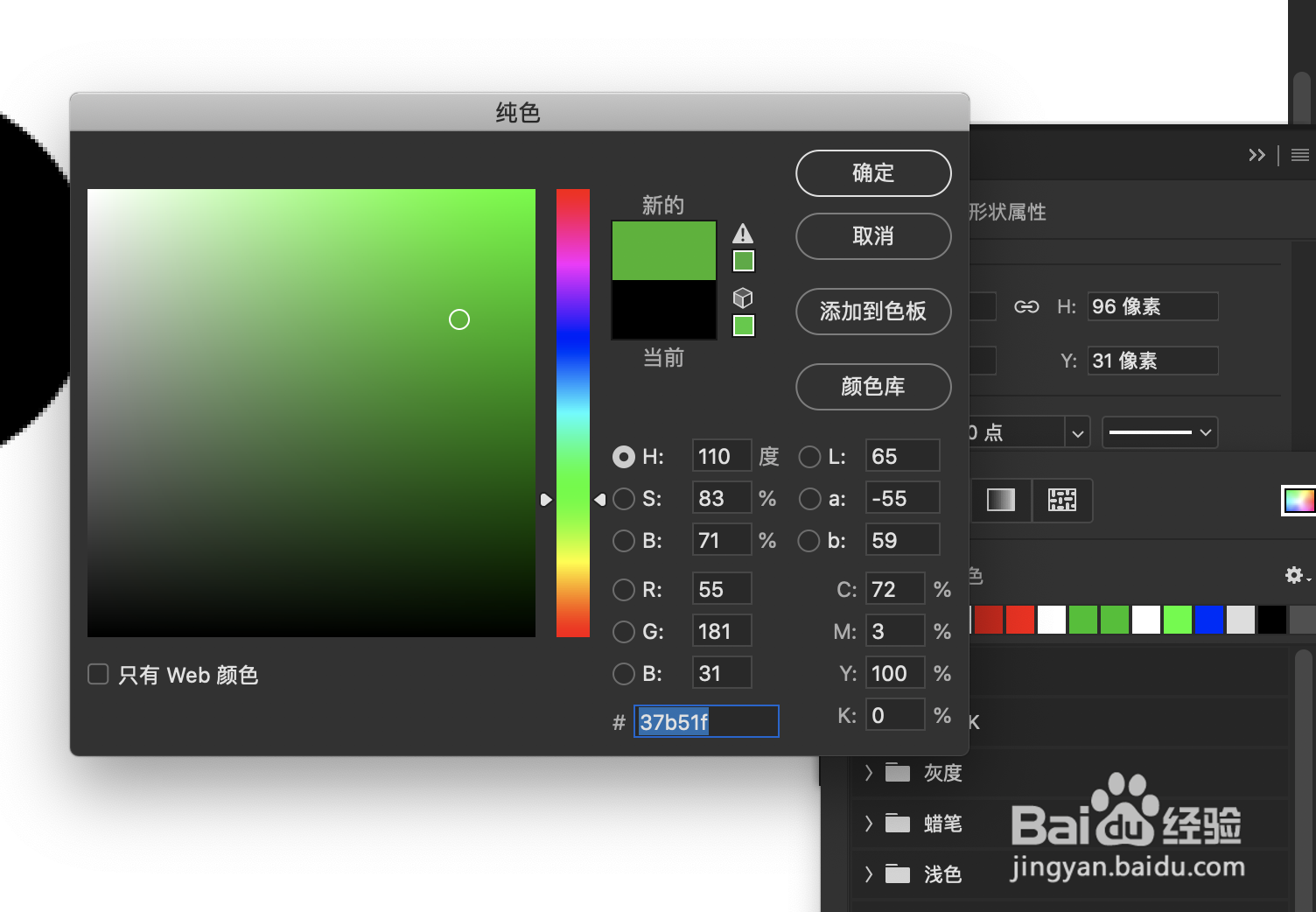Click the 形状属性 panel header
This screenshot has height=912, width=1316.
click(1006, 212)
